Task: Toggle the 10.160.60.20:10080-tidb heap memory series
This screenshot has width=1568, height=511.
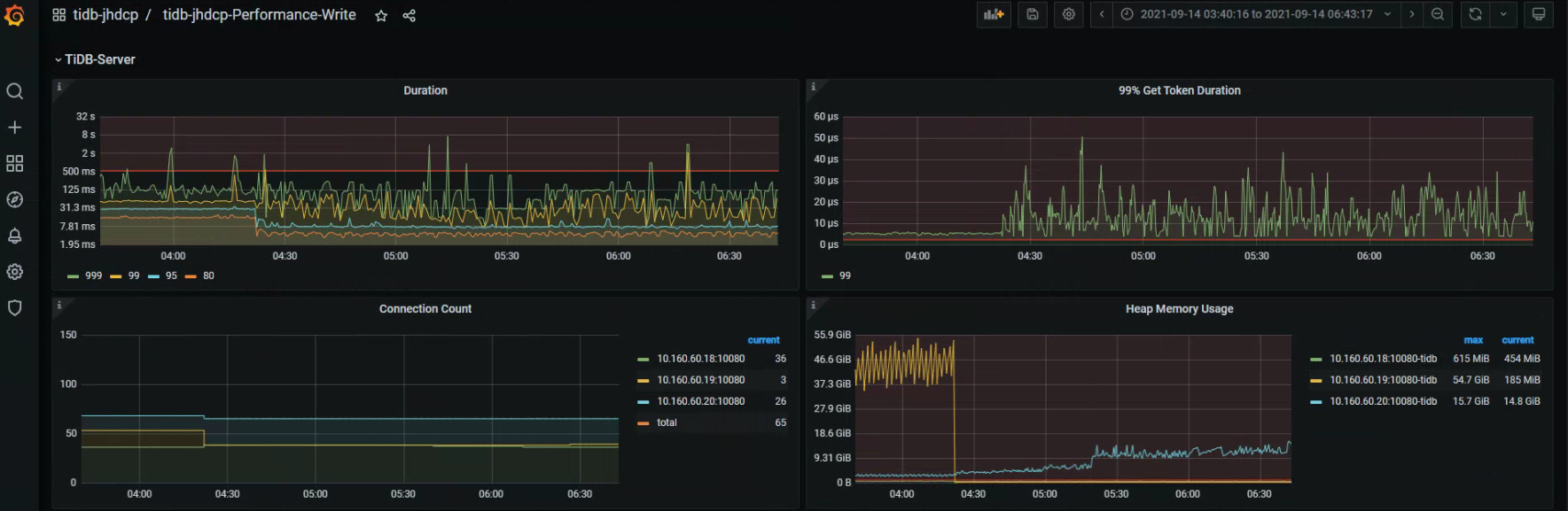Action: 1383,401
